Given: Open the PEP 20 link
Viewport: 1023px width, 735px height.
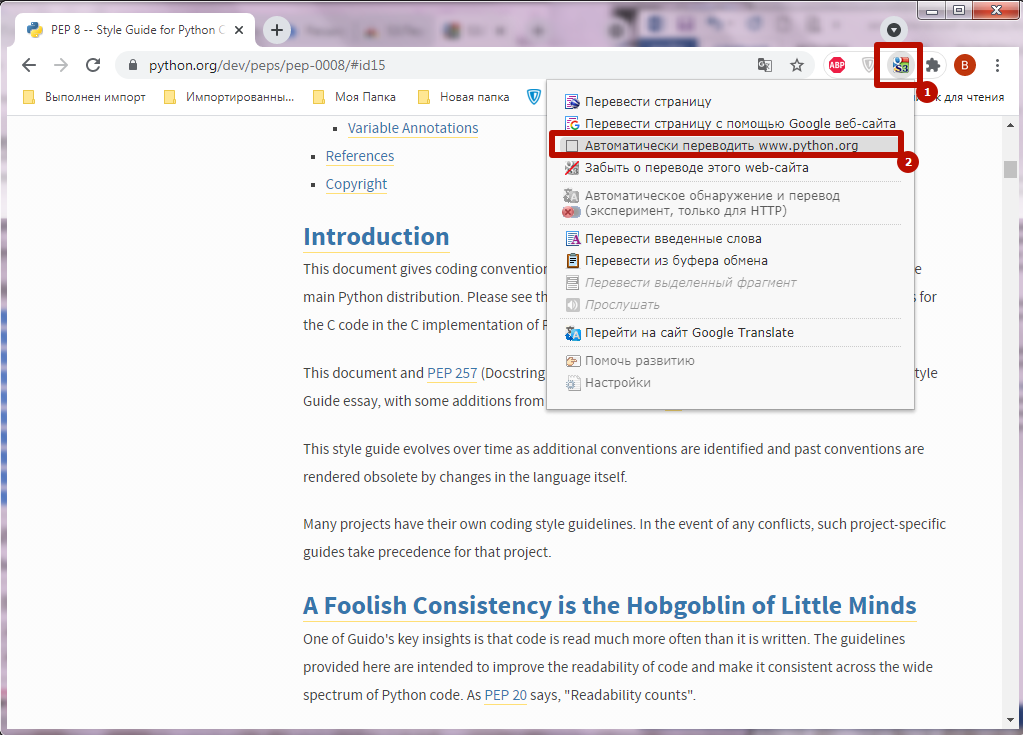Looking at the screenshot, I should pos(506,695).
